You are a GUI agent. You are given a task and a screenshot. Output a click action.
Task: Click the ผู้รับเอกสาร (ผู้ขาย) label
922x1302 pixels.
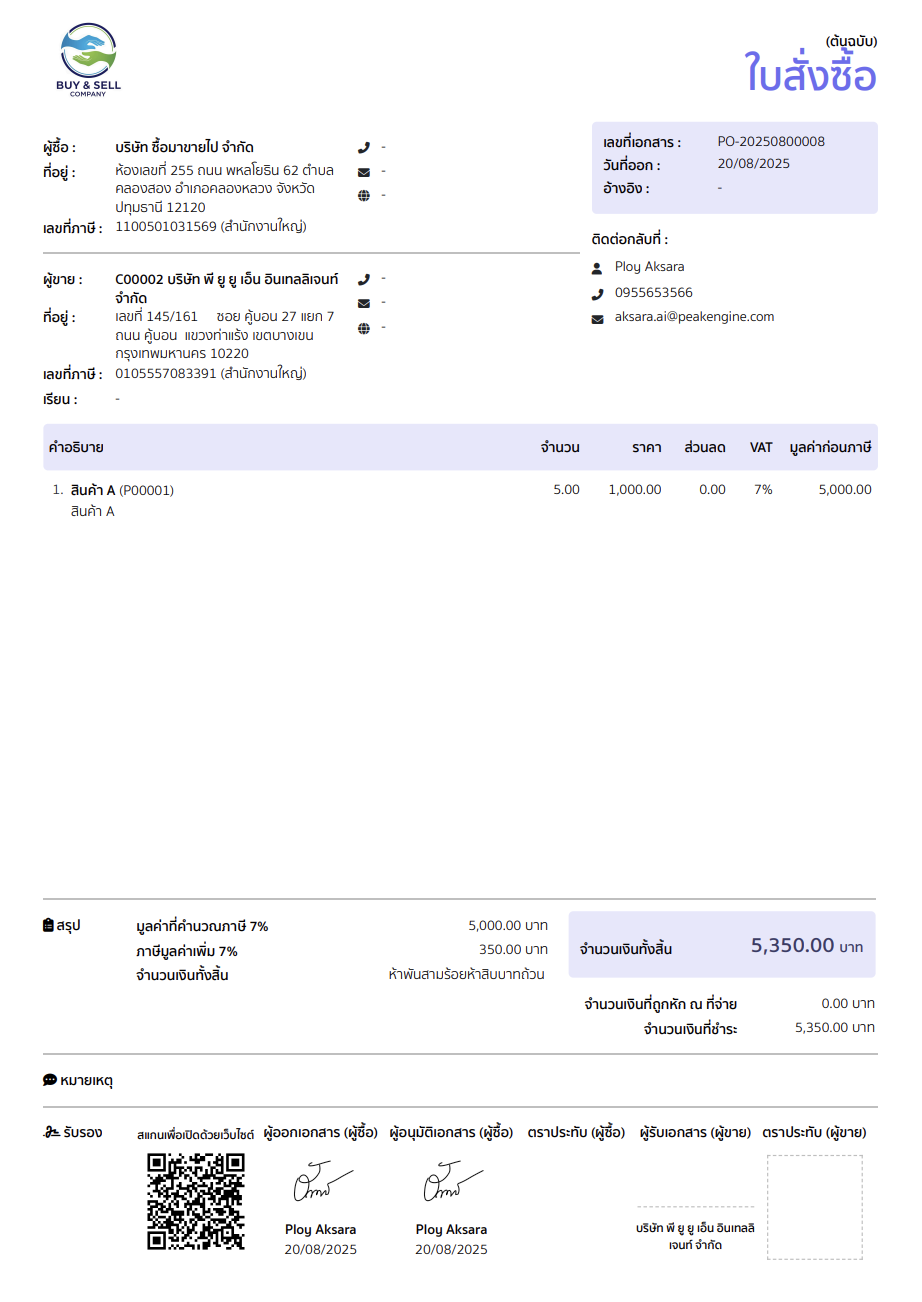[696, 1133]
